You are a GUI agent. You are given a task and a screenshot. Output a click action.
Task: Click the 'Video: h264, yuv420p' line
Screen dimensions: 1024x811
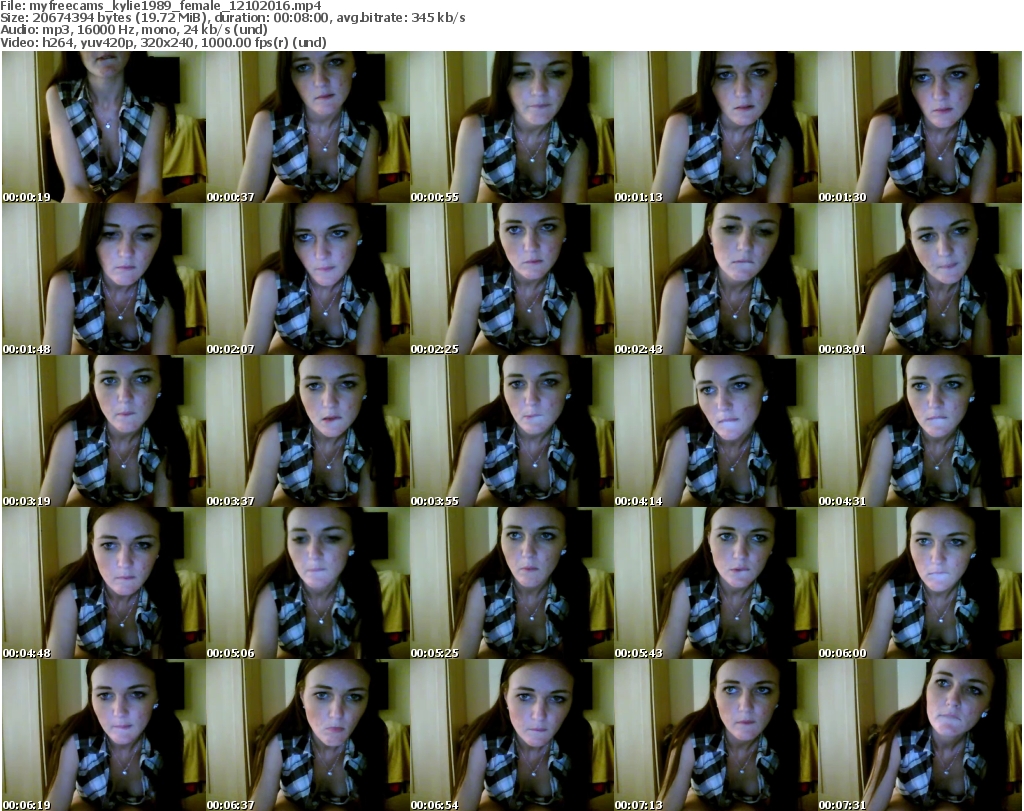[x=163, y=42]
